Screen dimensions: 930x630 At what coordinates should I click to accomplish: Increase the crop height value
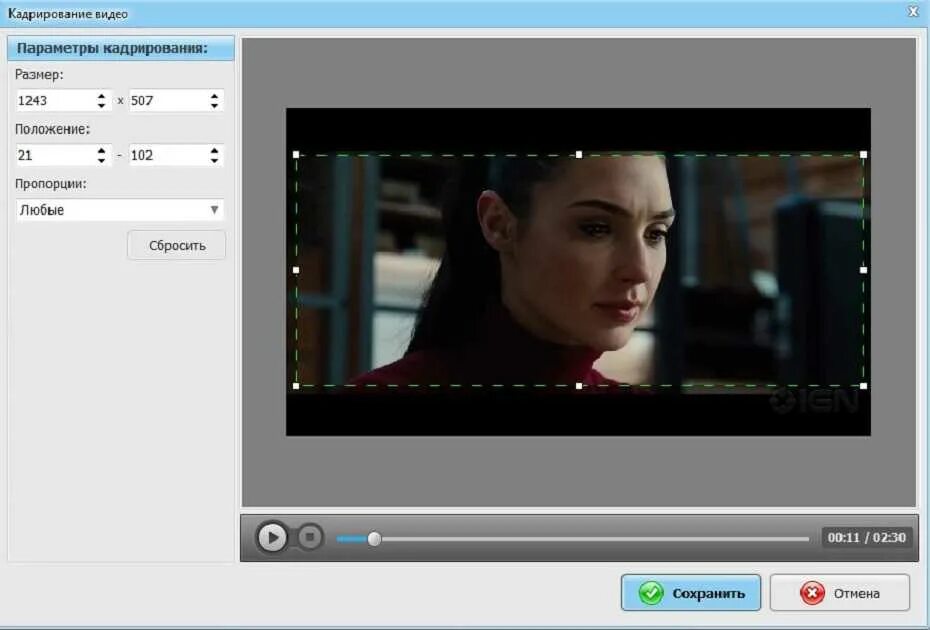pyautogui.click(x=214, y=96)
